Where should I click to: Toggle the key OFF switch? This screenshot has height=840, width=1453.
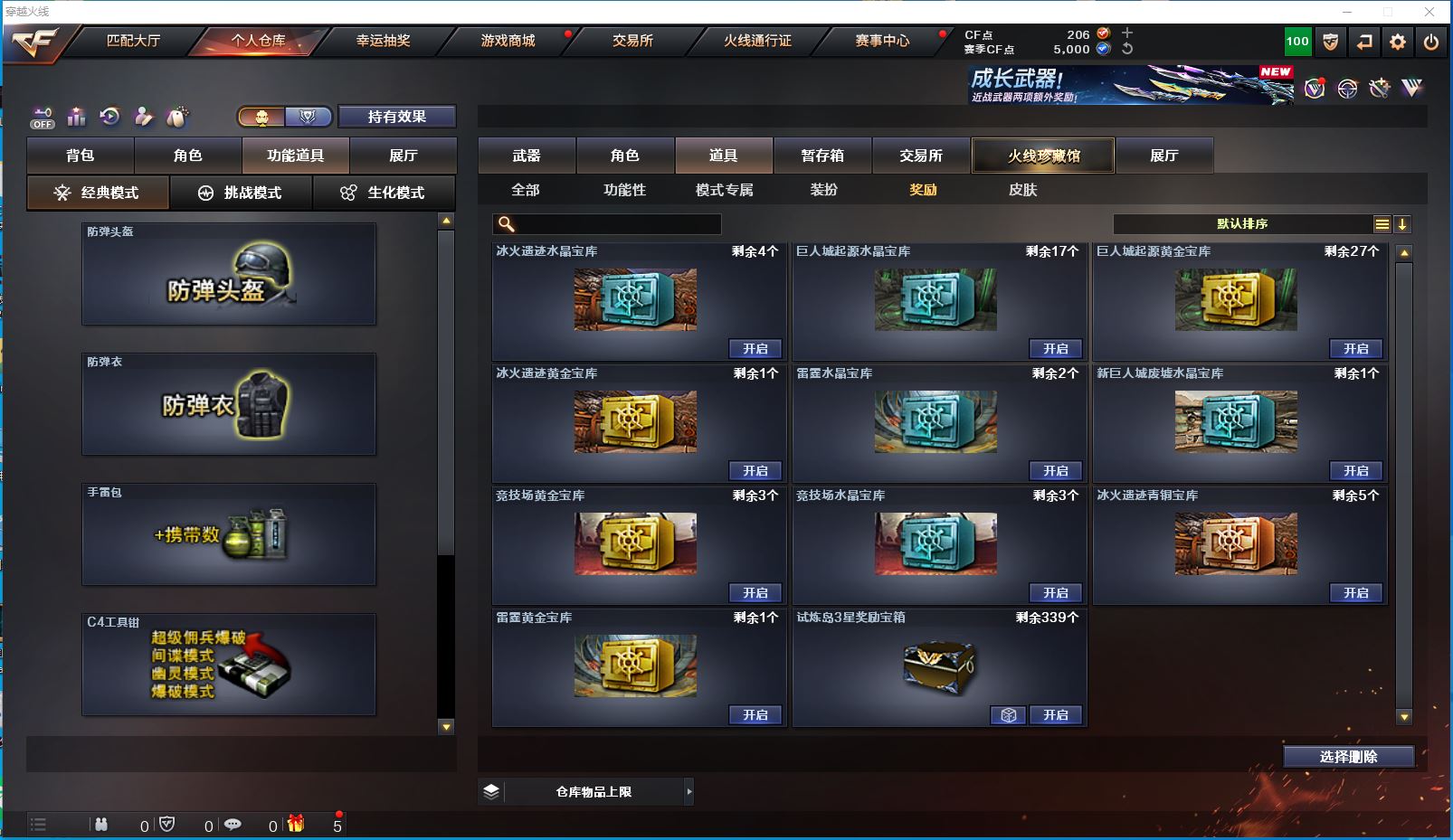pos(43,118)
